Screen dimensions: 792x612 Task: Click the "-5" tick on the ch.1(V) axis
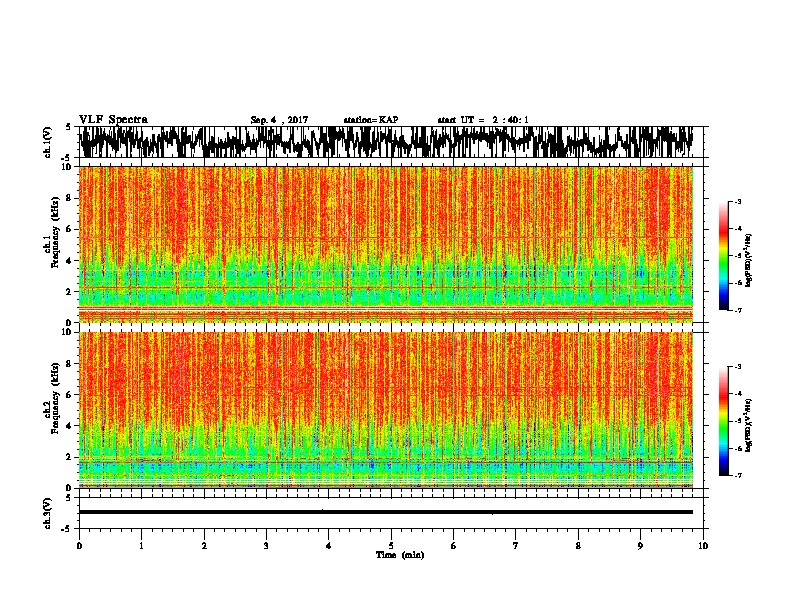[68, 157]
